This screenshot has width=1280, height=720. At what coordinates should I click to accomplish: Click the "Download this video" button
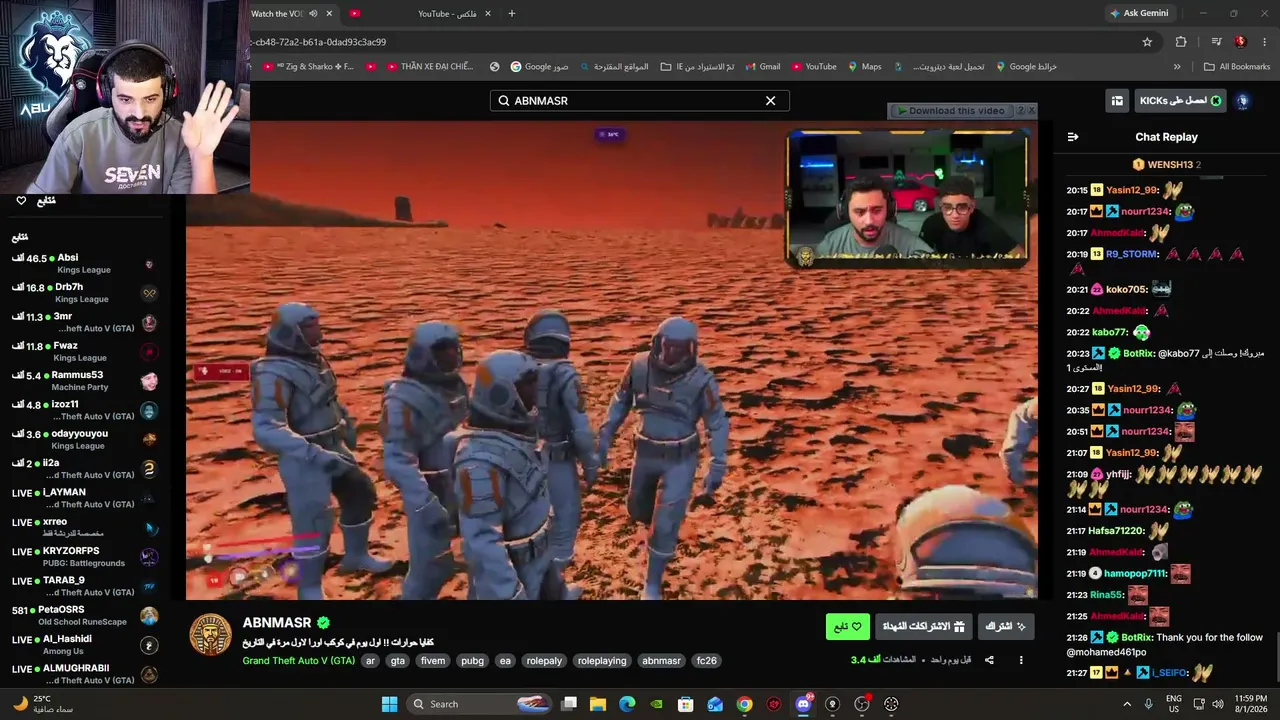[950, 111]
